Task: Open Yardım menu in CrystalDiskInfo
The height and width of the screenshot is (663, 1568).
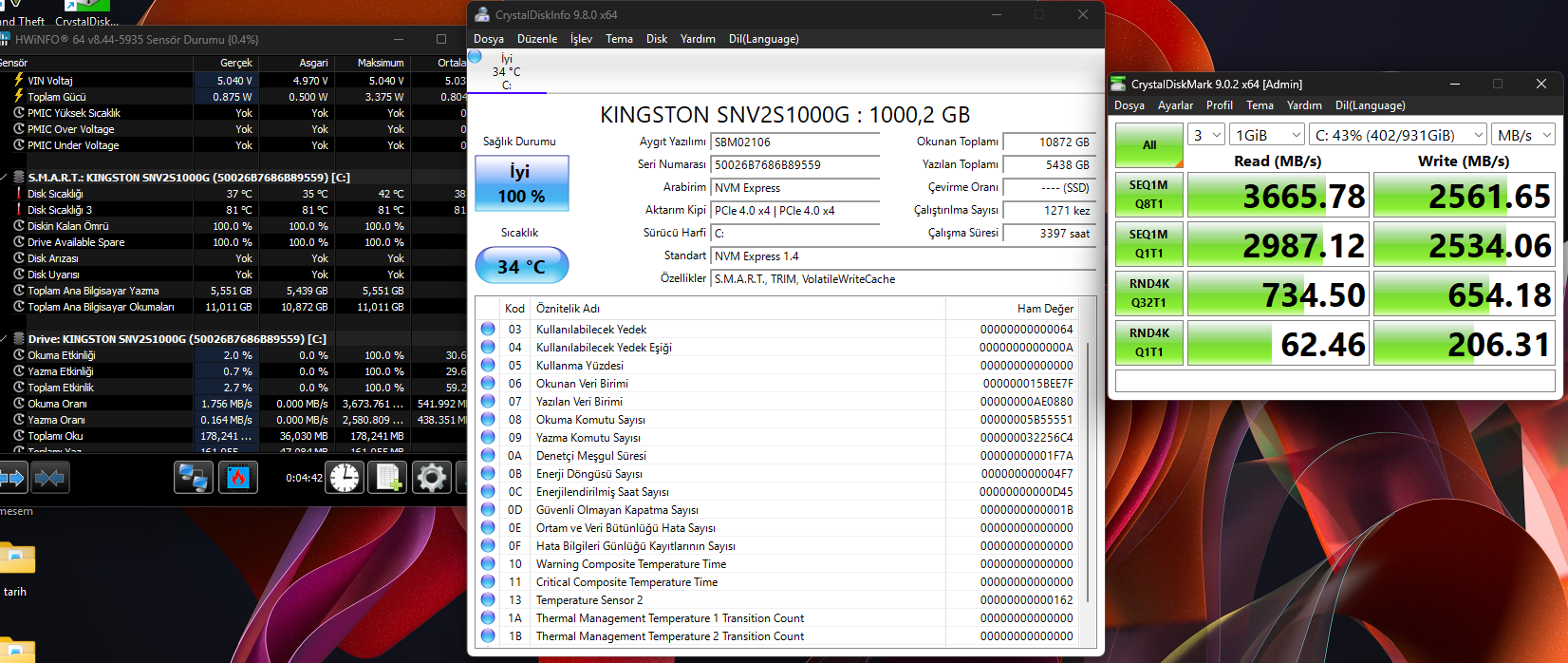Action: coord(698,39)
